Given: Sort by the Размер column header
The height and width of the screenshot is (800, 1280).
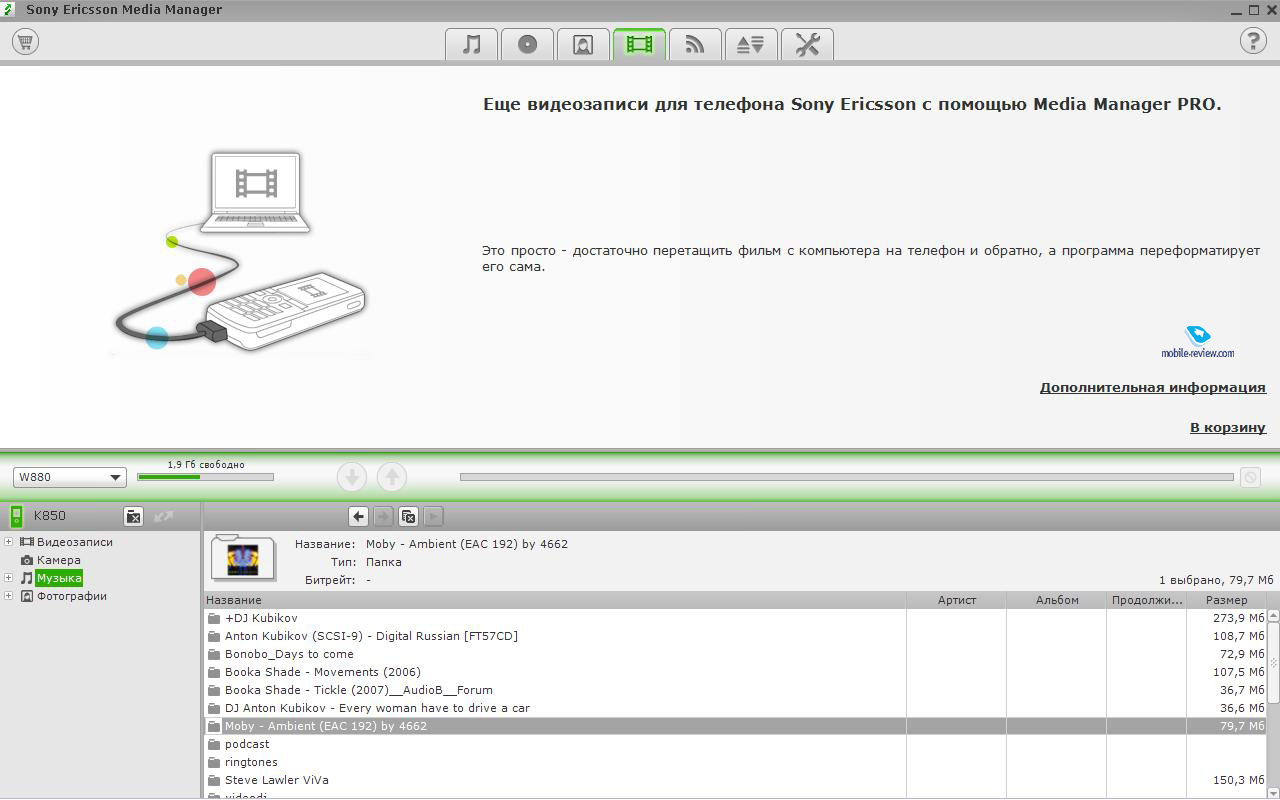Looking at the screenshot, I should 1226,600.
